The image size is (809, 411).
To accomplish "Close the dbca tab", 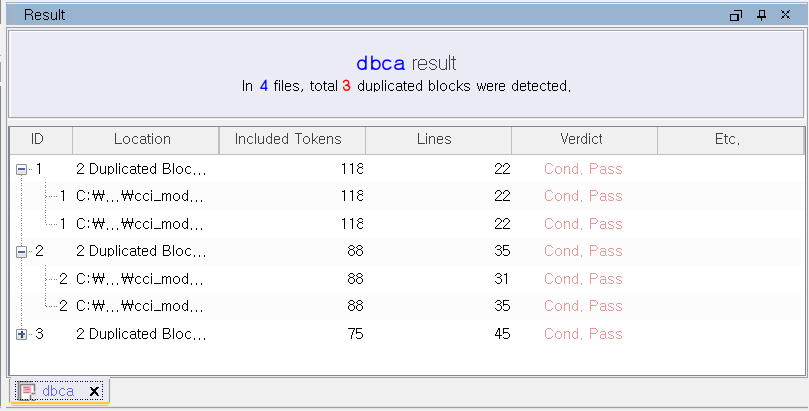I will [94, 391].
